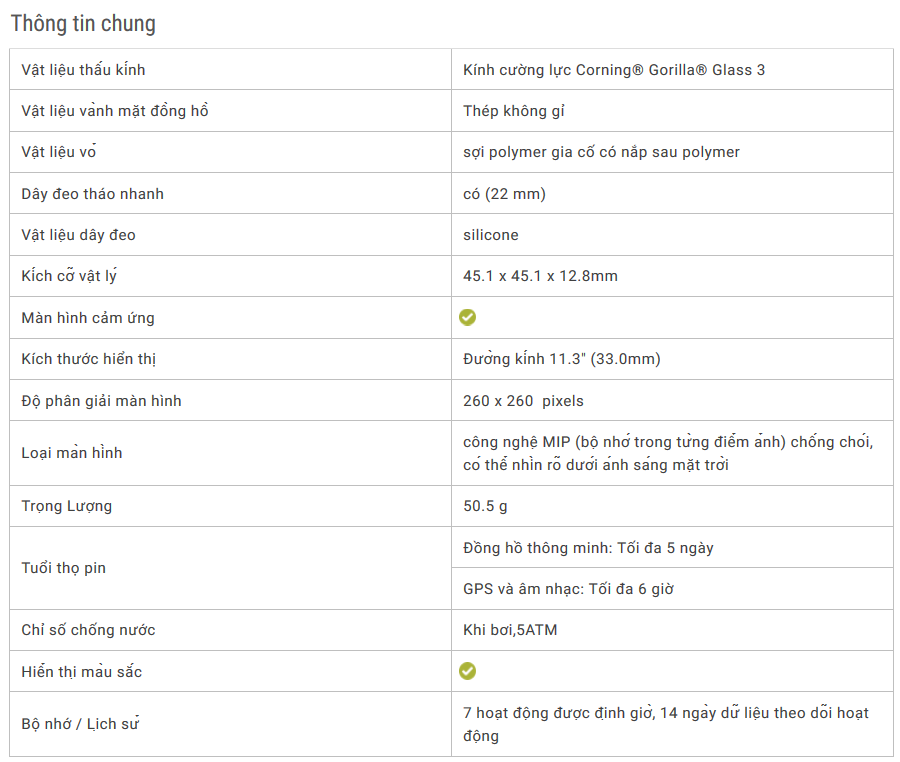Click Đồng hồ thông minh: Tối đa 5 ngày
Image resolution: width=900 pixels, height=762 pixels.
(588, 547)
